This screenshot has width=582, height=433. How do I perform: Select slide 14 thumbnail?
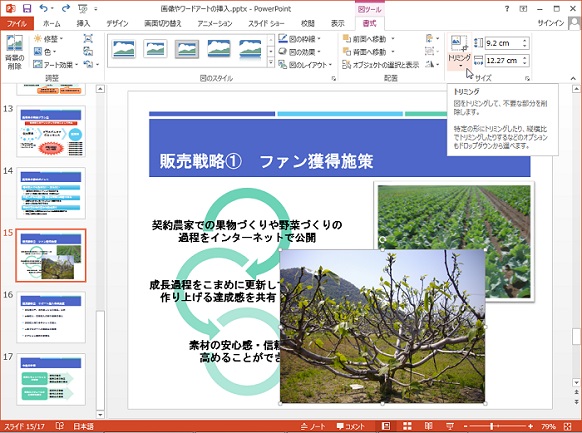tap(51, 193)
